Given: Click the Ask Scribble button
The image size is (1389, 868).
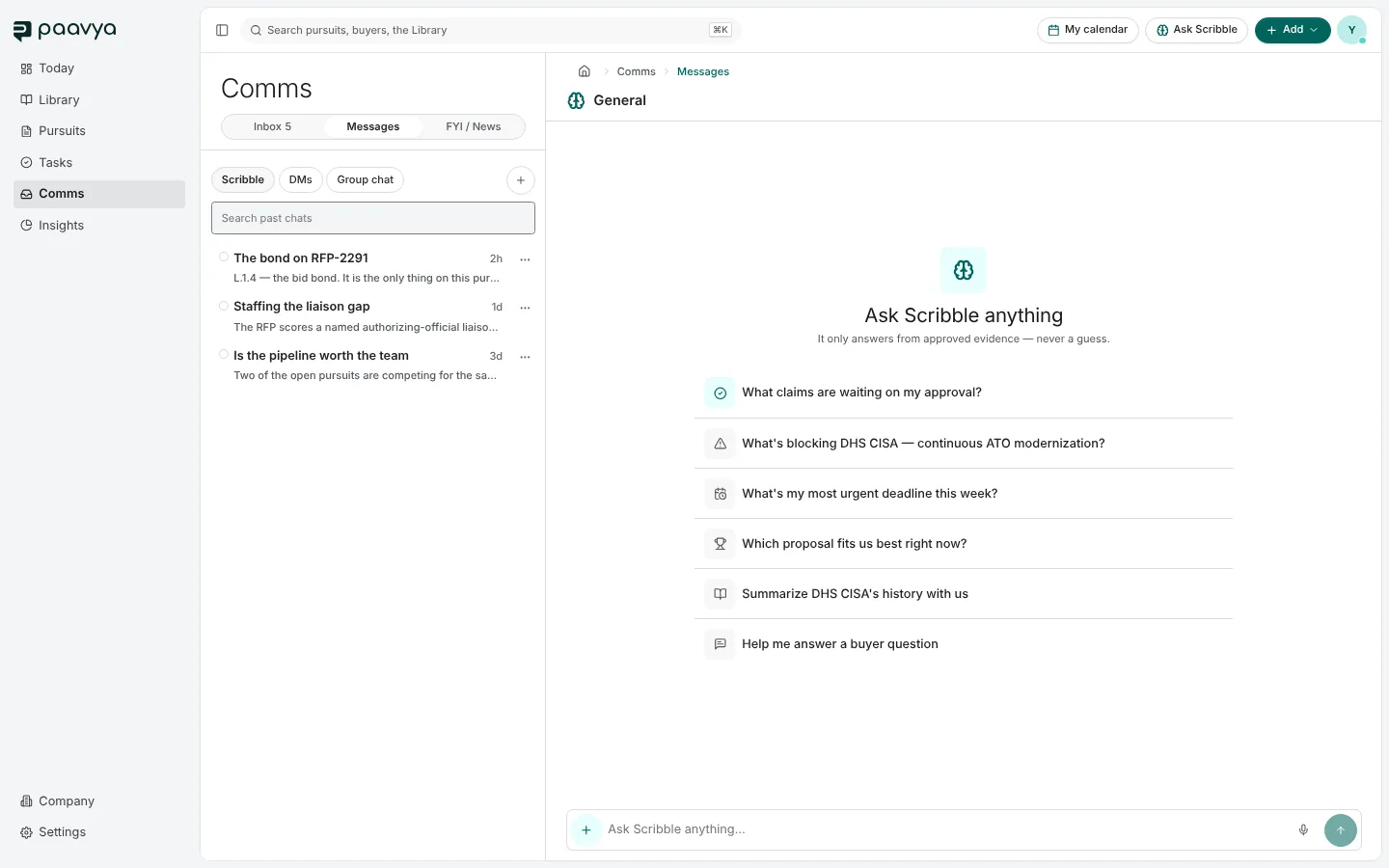Looking at the screenshot, I should coord(1197,30).
